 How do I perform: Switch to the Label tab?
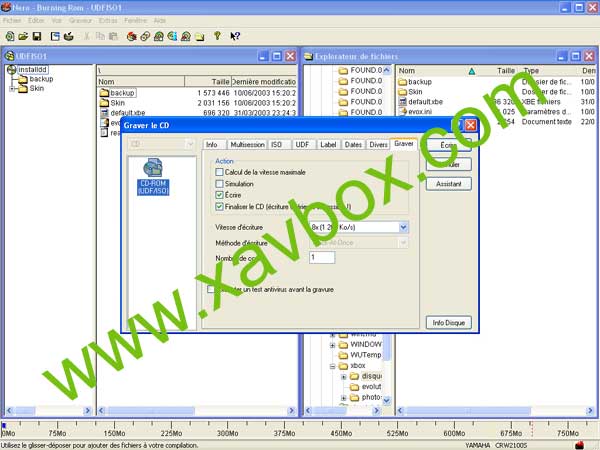pyautogui.click(x=328, y=145)
